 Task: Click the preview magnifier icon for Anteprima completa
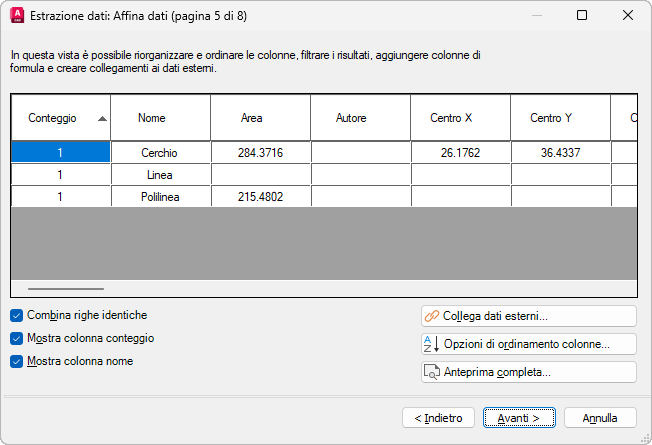(432, 372)
